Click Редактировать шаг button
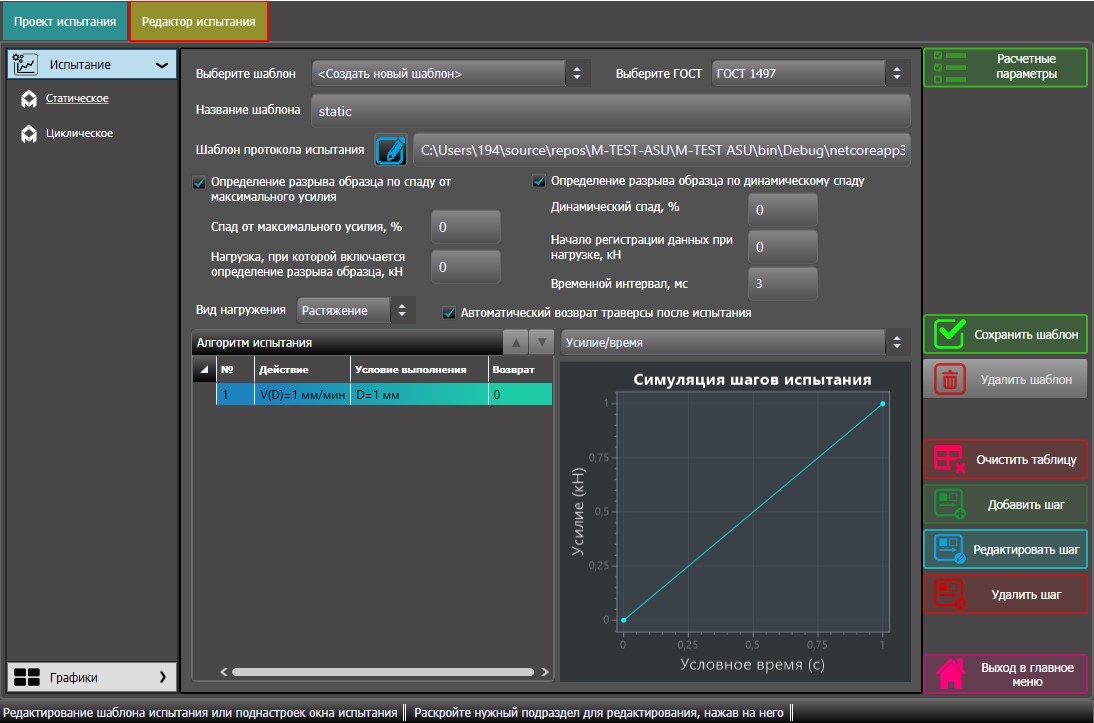The height and width of the screenshot is (723, 1094). pos(1005,549)
